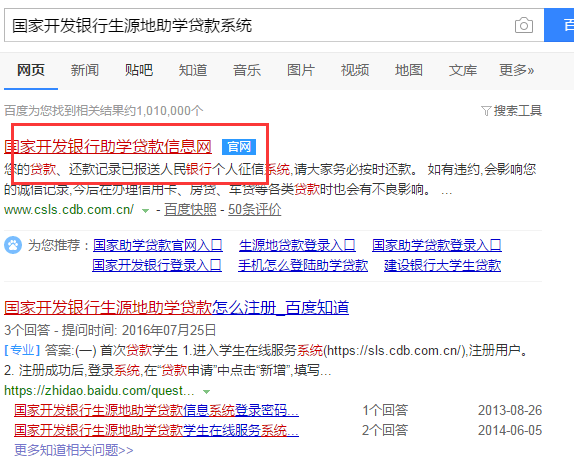Open 国家开发银行登录入口 suggestion
The height and width of the screenshot is (456, 574).
click(157, 265)
